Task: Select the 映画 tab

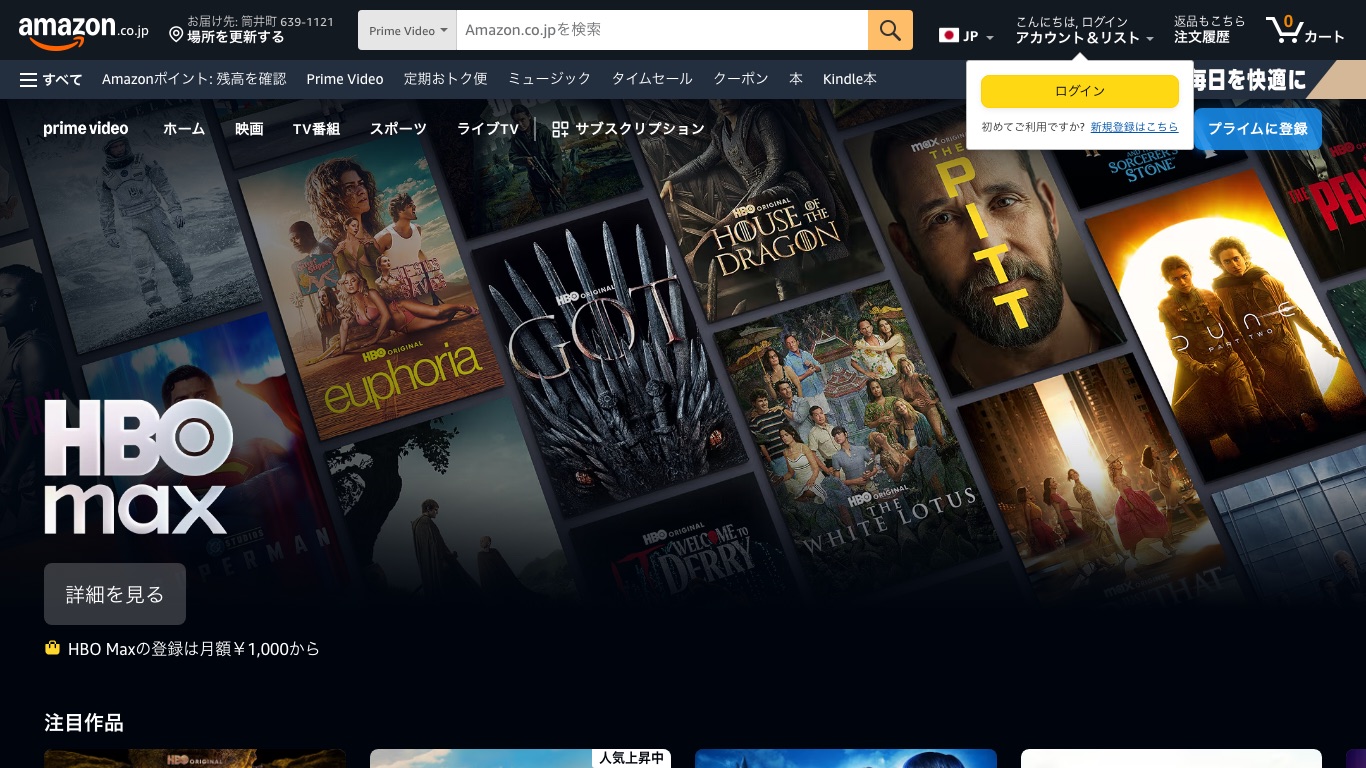Action: coord(249,129)
